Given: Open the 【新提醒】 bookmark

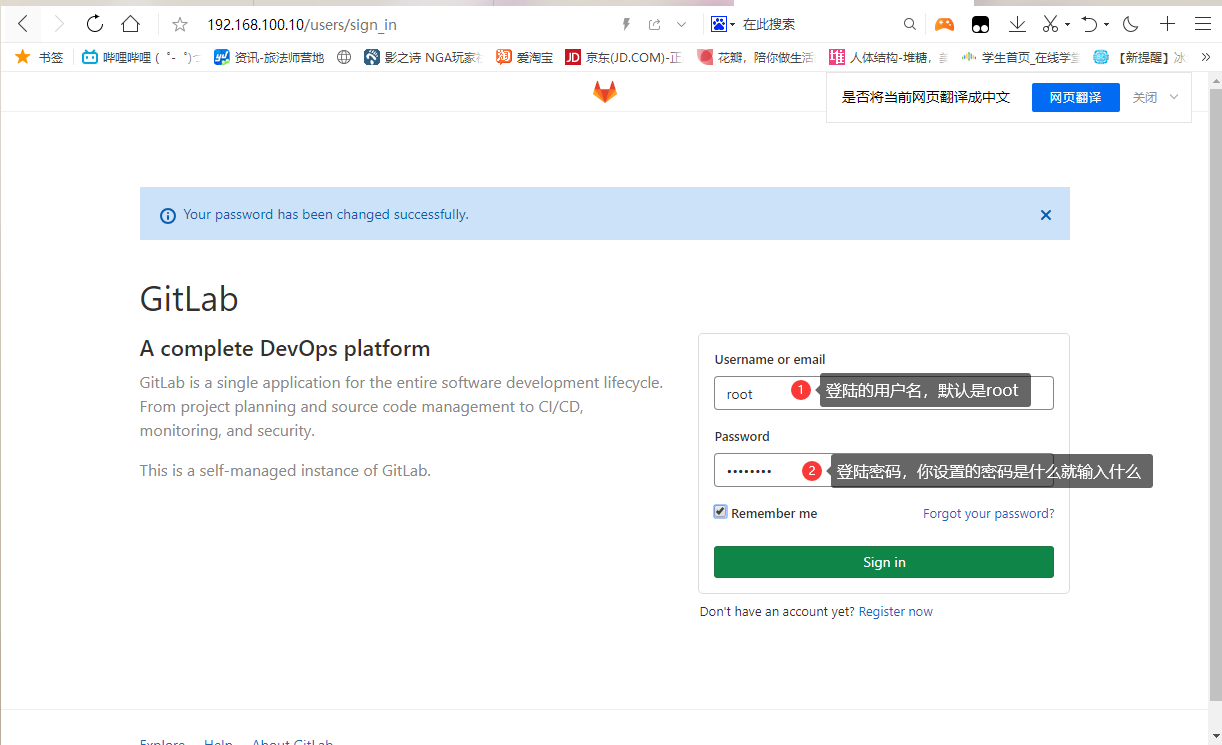Looking at the screenshot, I should point(1139,57).
